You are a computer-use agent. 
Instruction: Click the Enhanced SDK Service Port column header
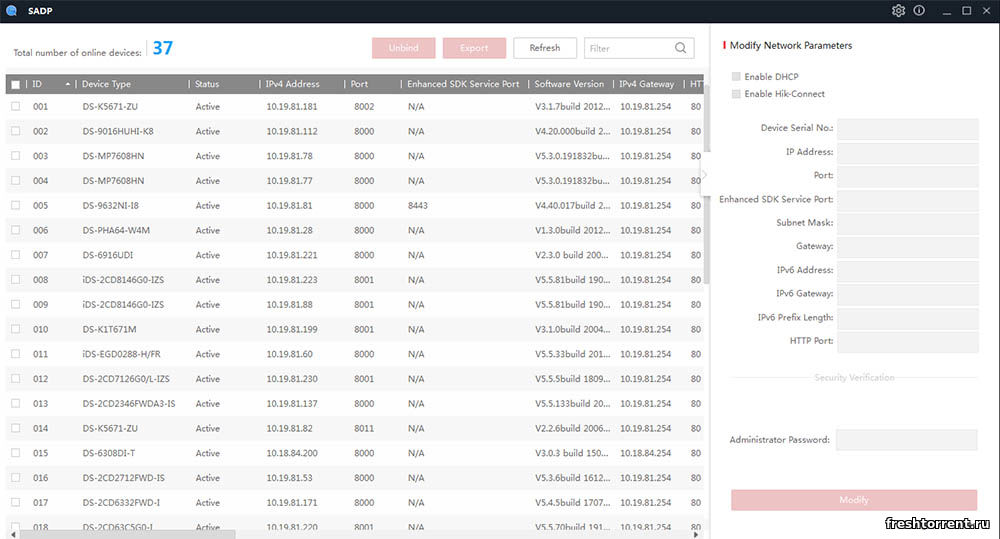(463, 84)
